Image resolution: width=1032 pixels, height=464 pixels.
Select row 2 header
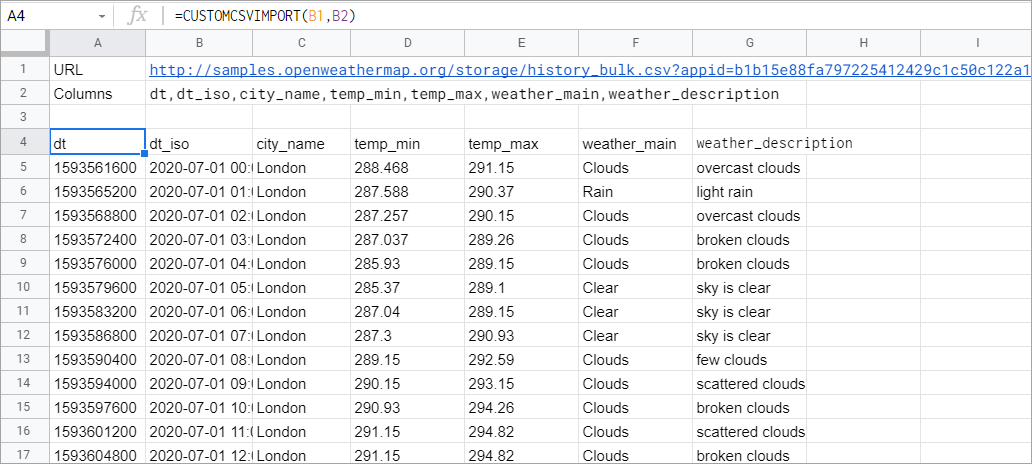[x=24, y=93]
